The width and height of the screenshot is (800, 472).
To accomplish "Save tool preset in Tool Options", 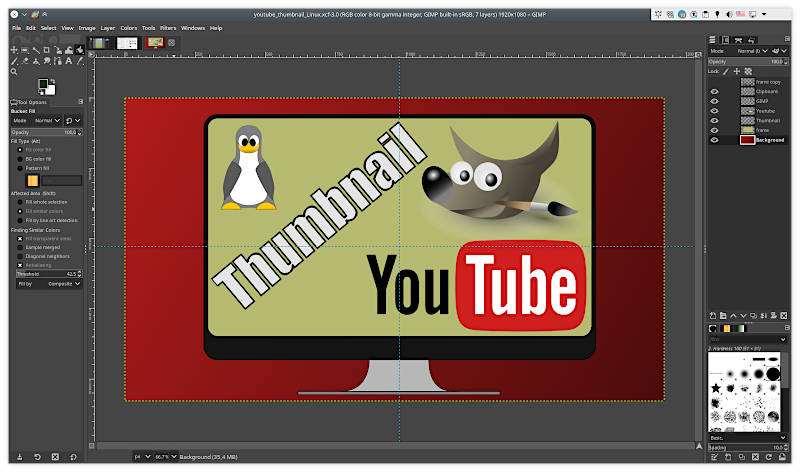I will coord(19,457).
